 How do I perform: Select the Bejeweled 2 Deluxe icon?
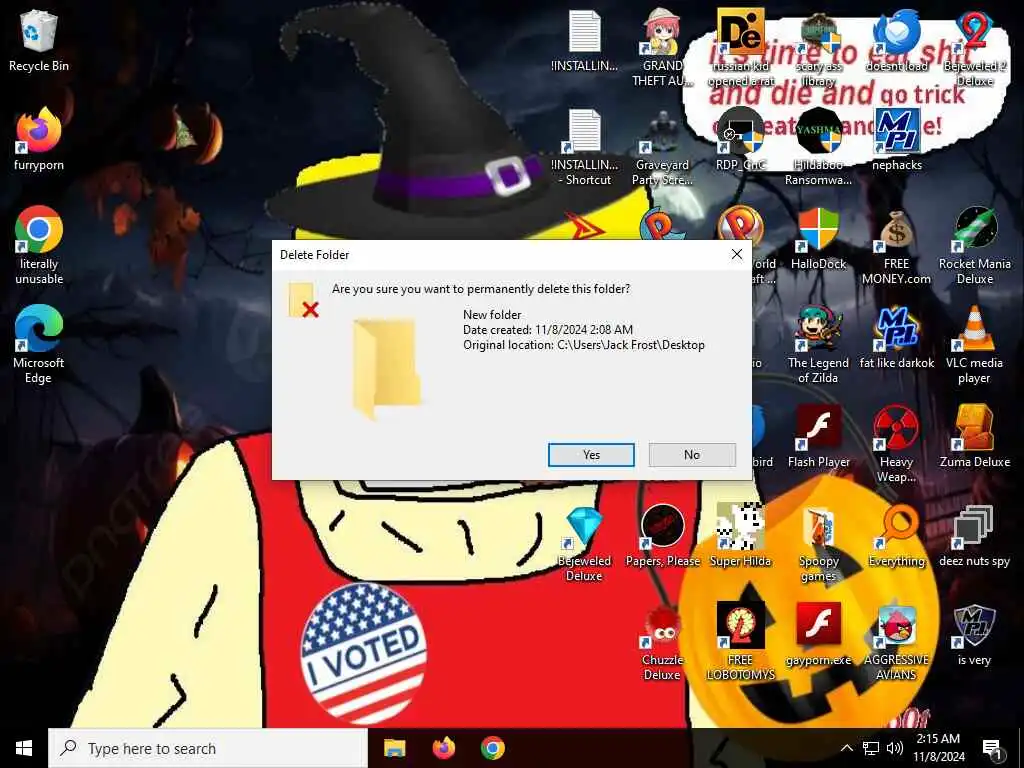tap(974, 48)
